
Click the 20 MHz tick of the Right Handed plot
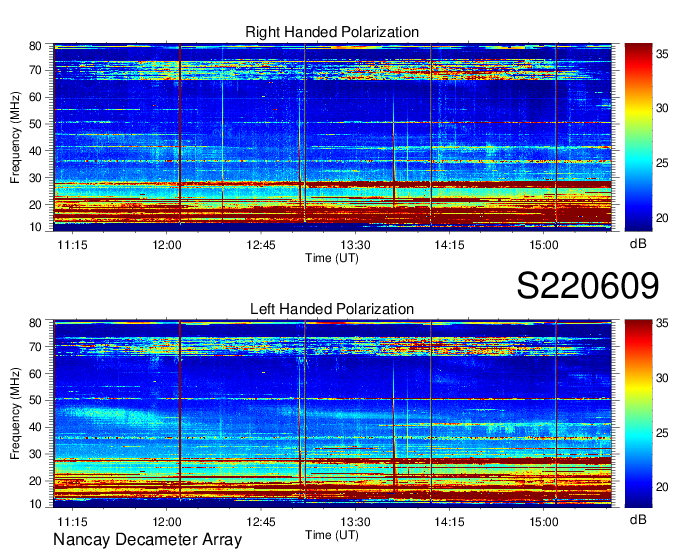coord(35,205)
